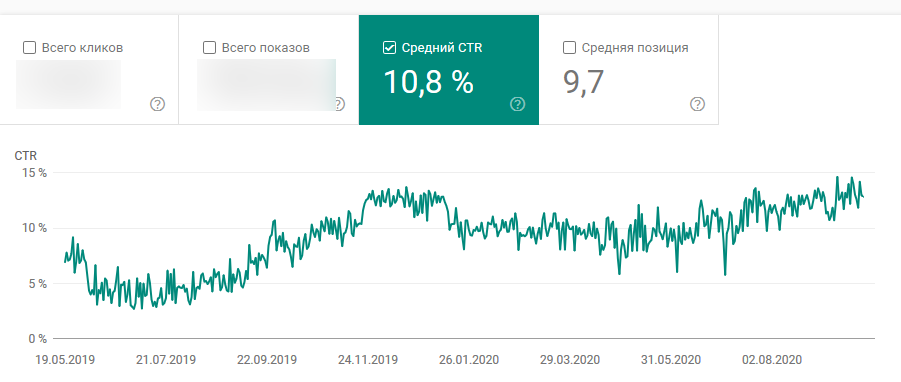Enable the Средняя позиция checkbox
This screenshot has width=901, height=382.
pos(569,48)
